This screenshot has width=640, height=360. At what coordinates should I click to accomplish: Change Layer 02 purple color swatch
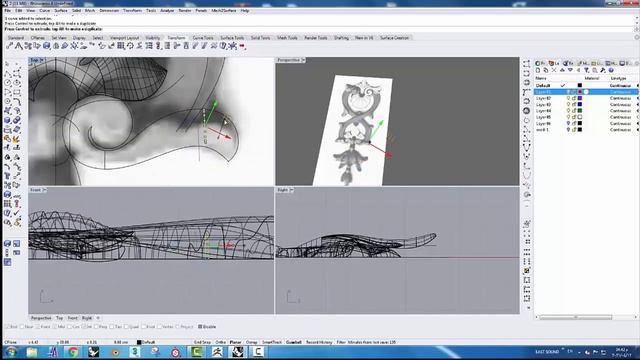point(580,98)
